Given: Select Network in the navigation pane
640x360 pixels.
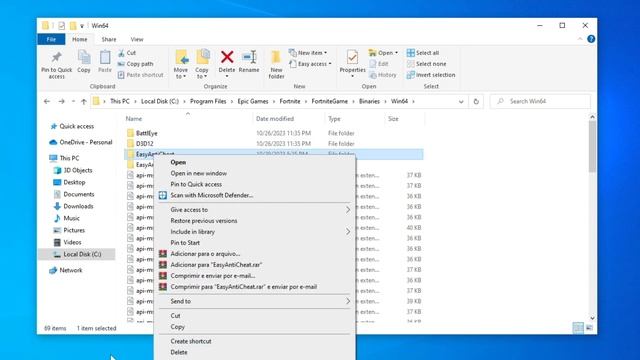Looking at the screenshot, I should point(71,270).
